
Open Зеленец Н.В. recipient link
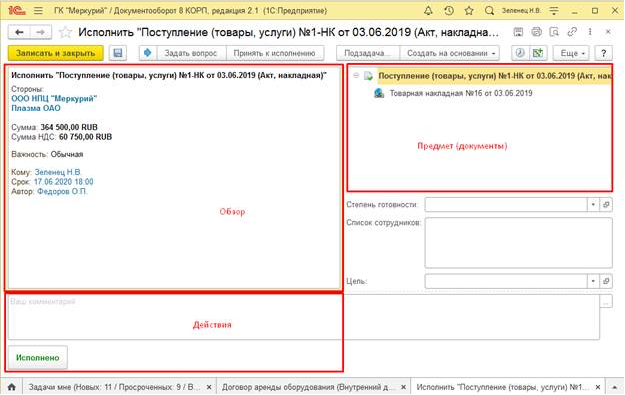58,172
